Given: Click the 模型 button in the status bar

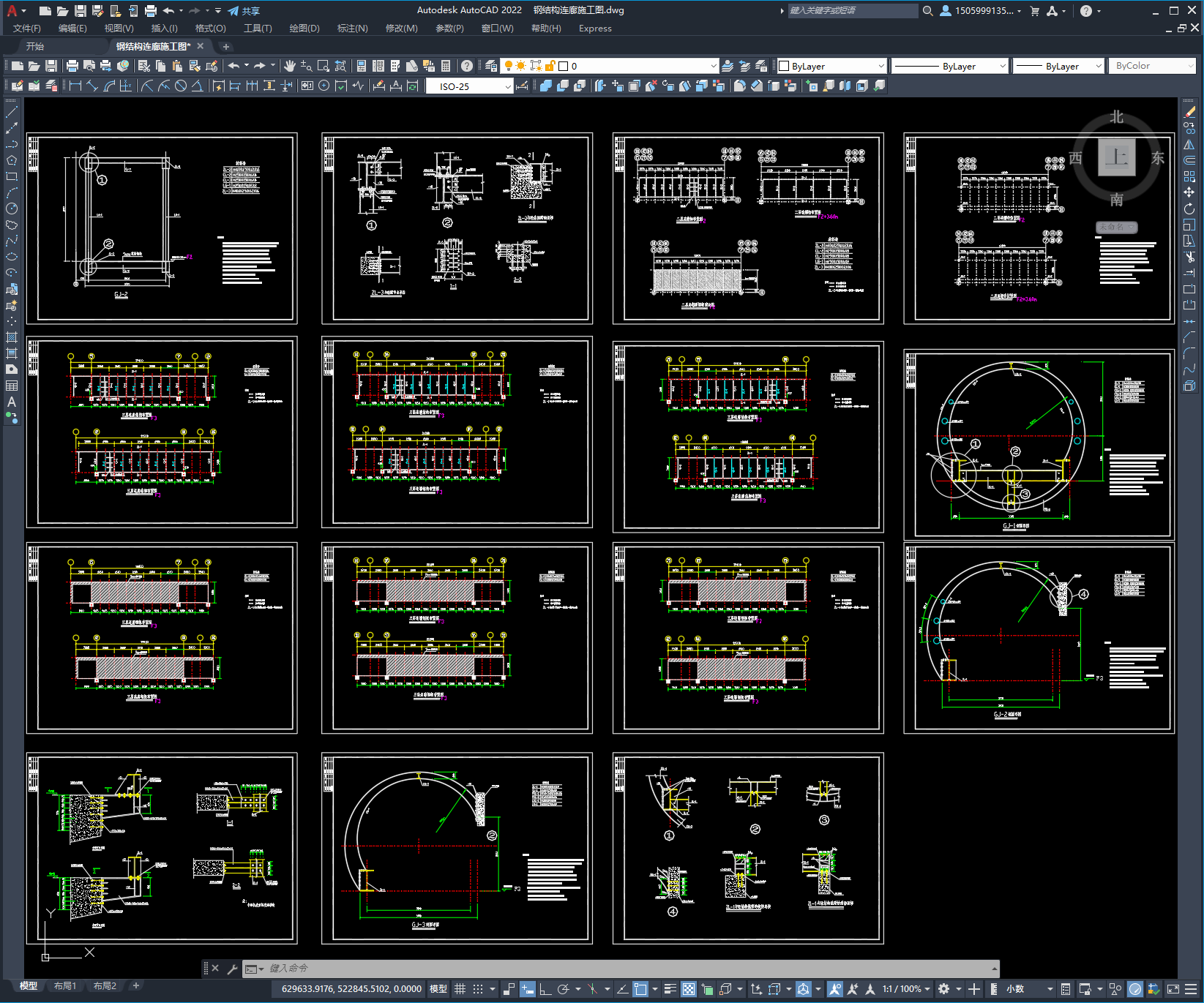Looking at the screenshot, I should (438, 989).
